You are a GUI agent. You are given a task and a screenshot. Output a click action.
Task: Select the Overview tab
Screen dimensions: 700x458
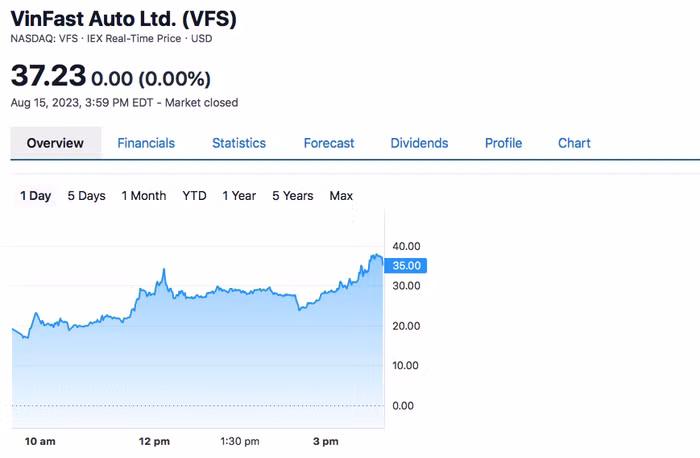coord(55,143)
